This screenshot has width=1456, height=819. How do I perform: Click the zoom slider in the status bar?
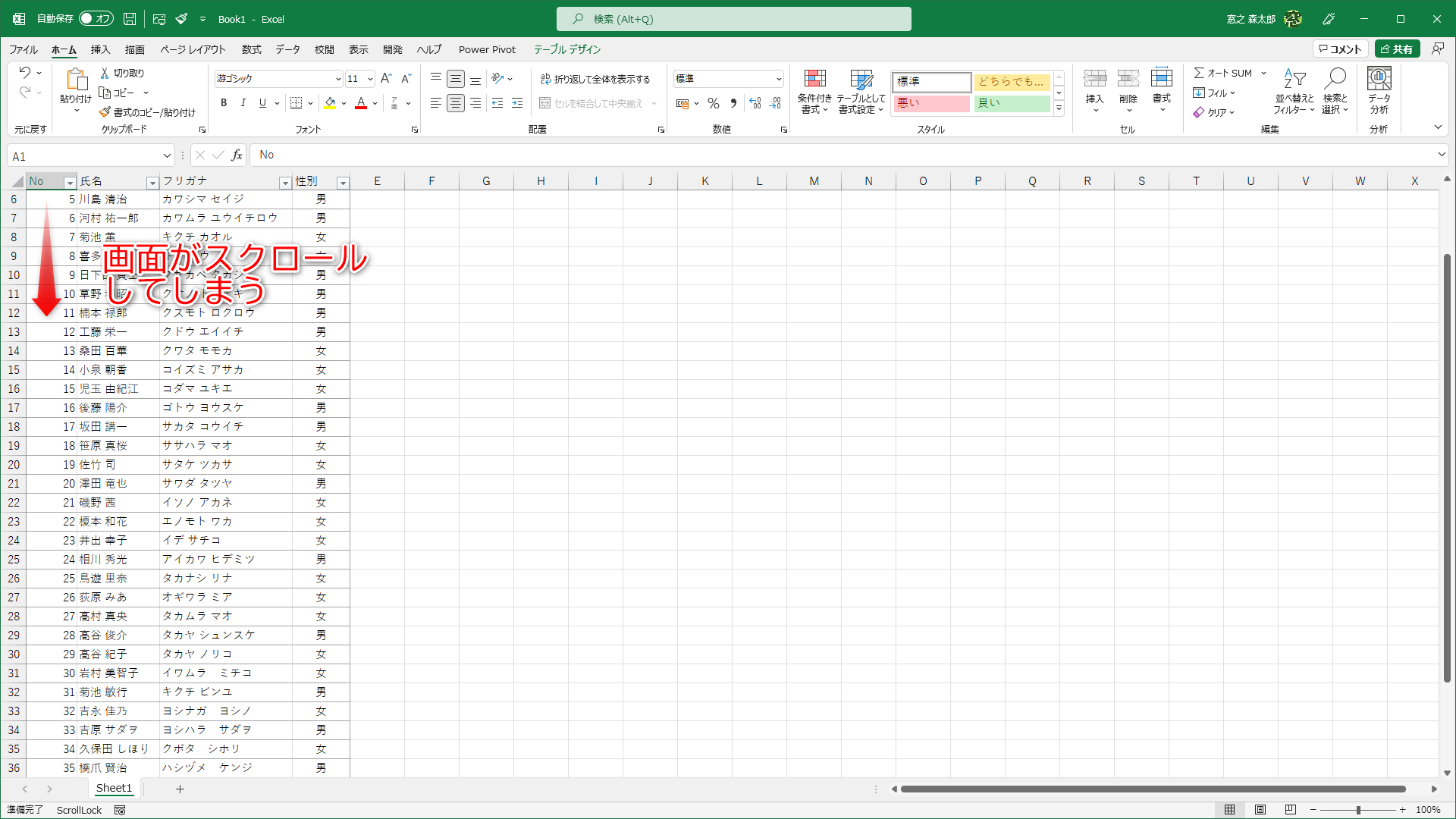click(1357, 810)
